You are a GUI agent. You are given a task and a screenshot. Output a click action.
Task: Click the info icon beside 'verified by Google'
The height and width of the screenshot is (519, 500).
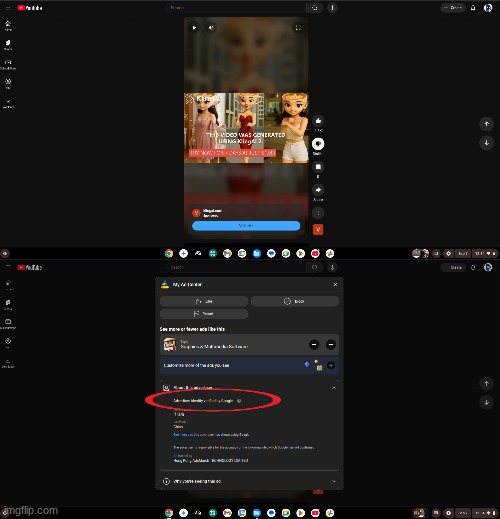coord(239,401)
